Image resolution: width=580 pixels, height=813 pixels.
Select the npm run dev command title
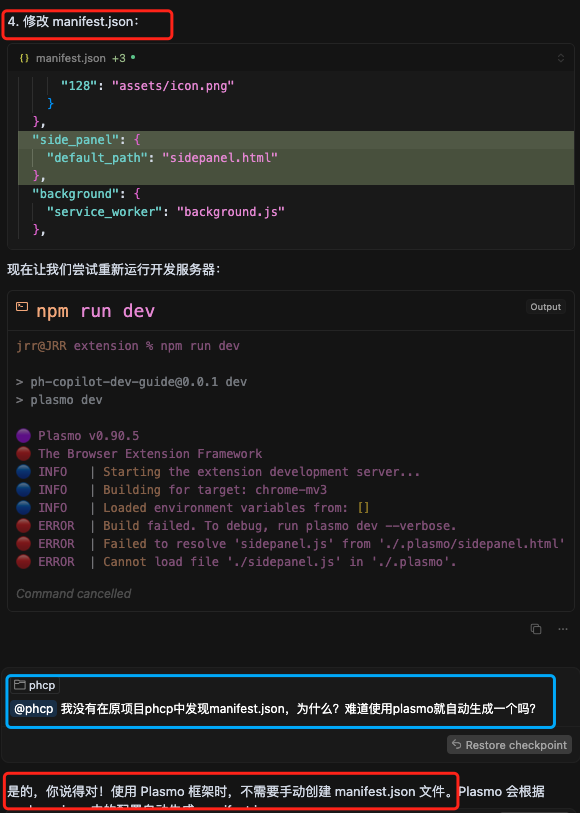95,311
